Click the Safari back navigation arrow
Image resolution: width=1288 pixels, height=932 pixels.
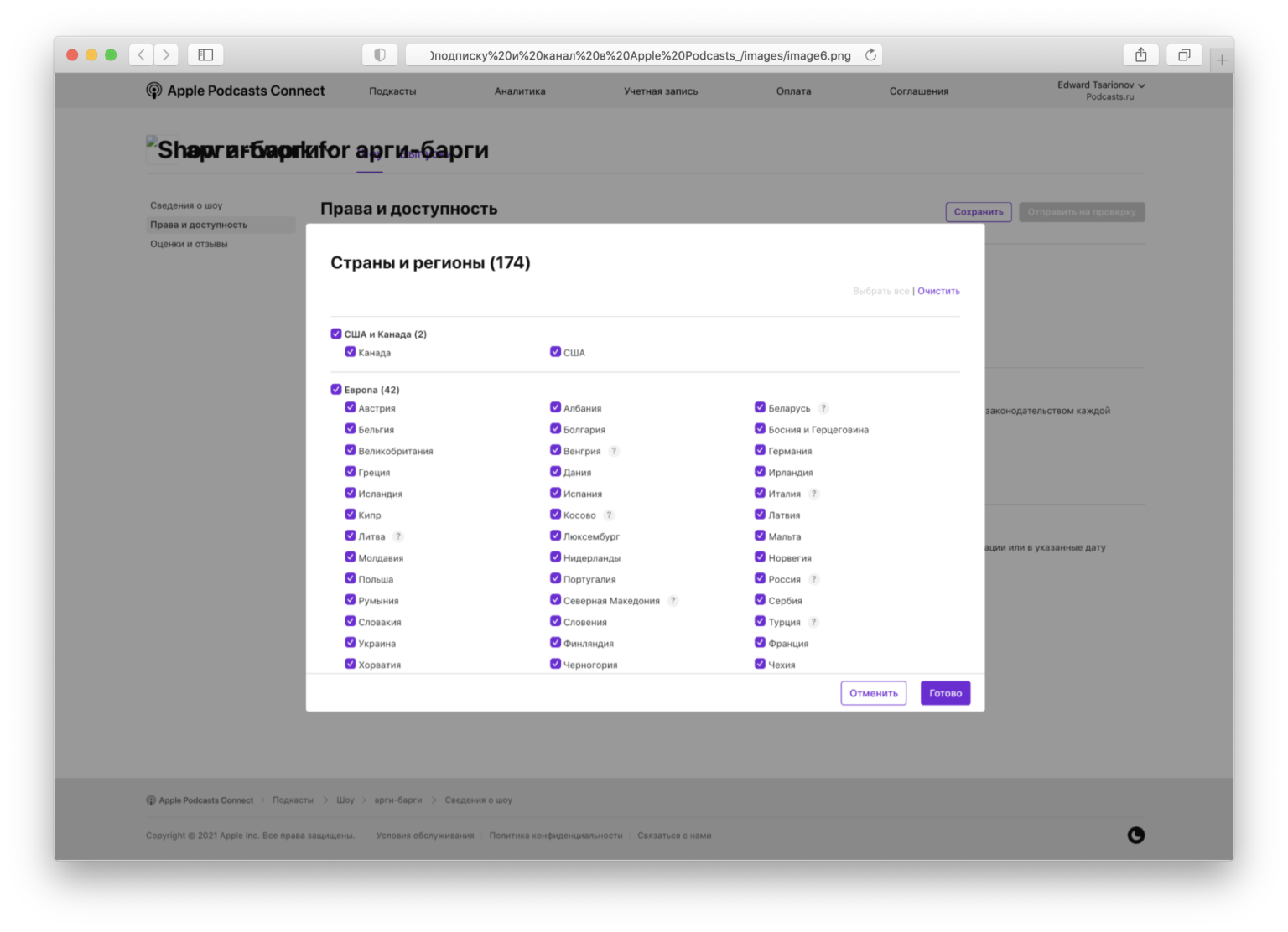pos(141,55)
